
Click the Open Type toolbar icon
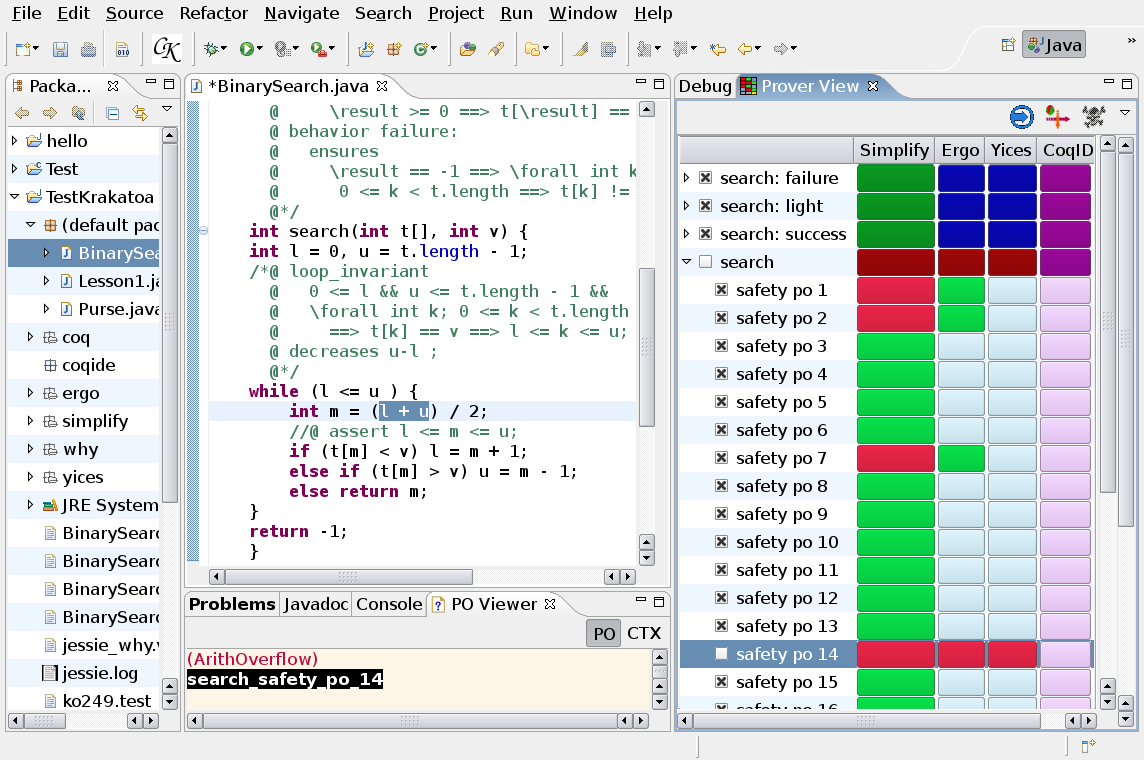(x=468, y=49)
